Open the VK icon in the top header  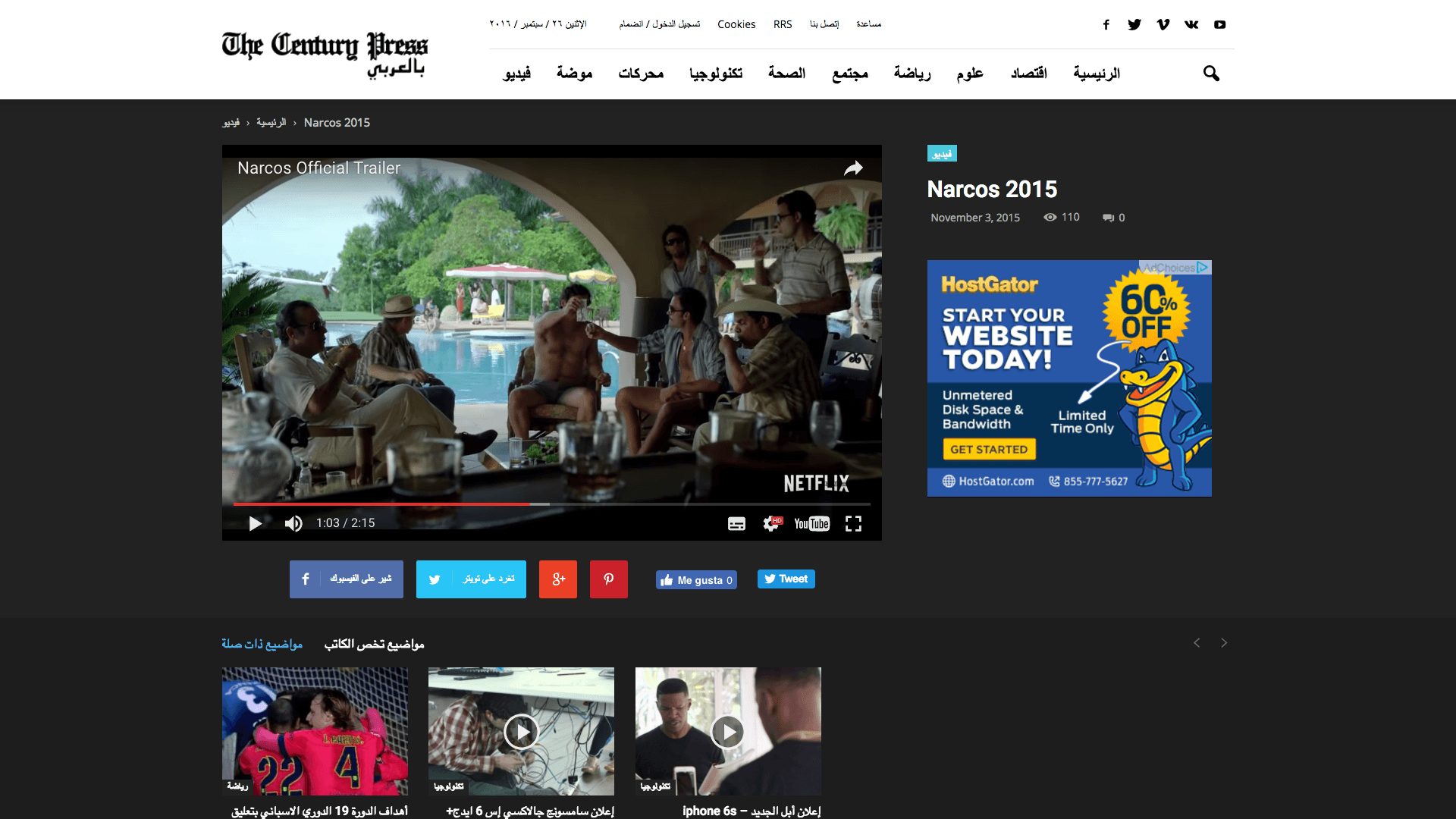click(1191, 24)
